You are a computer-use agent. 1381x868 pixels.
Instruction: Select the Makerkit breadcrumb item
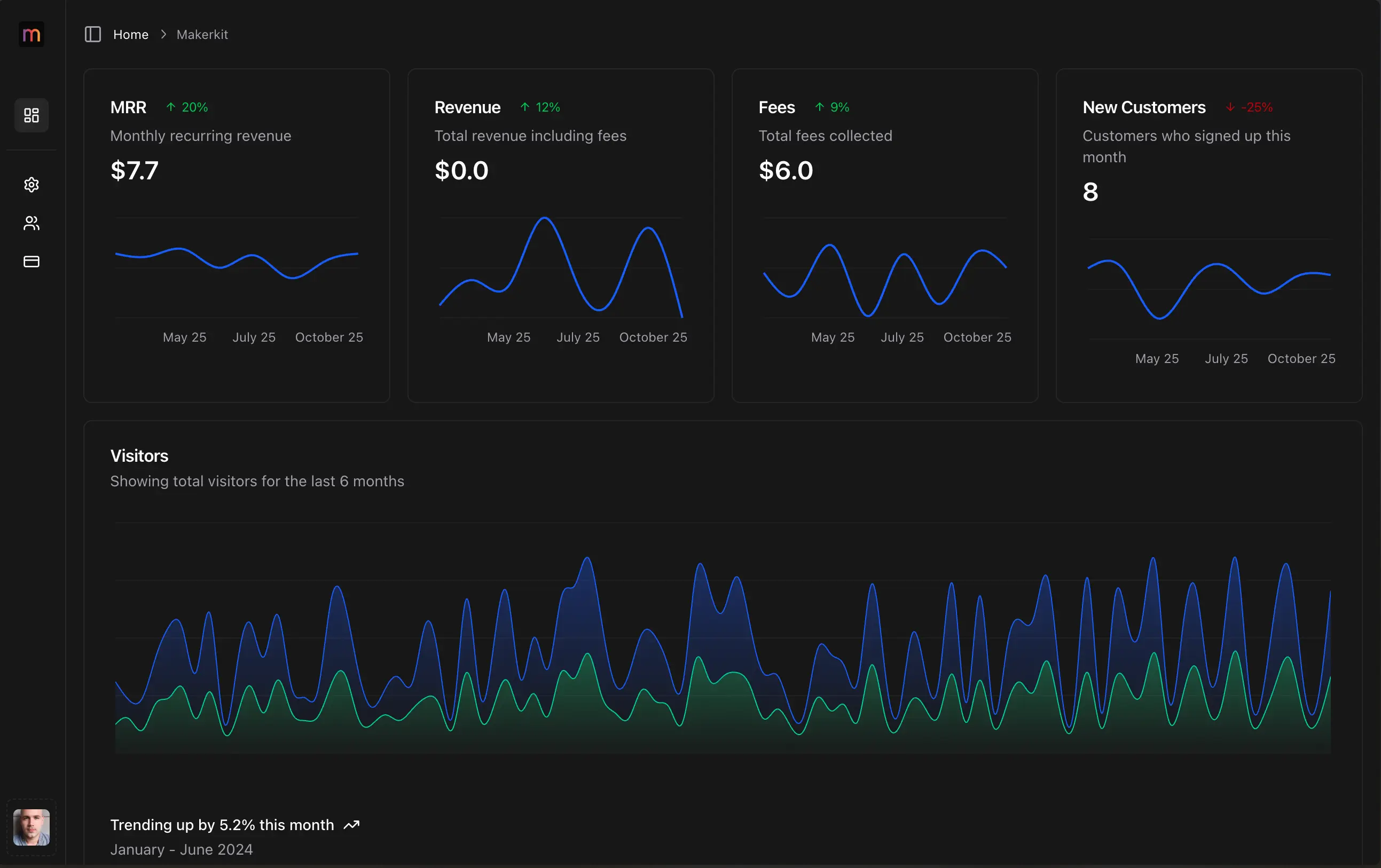(x=202, y=34)
